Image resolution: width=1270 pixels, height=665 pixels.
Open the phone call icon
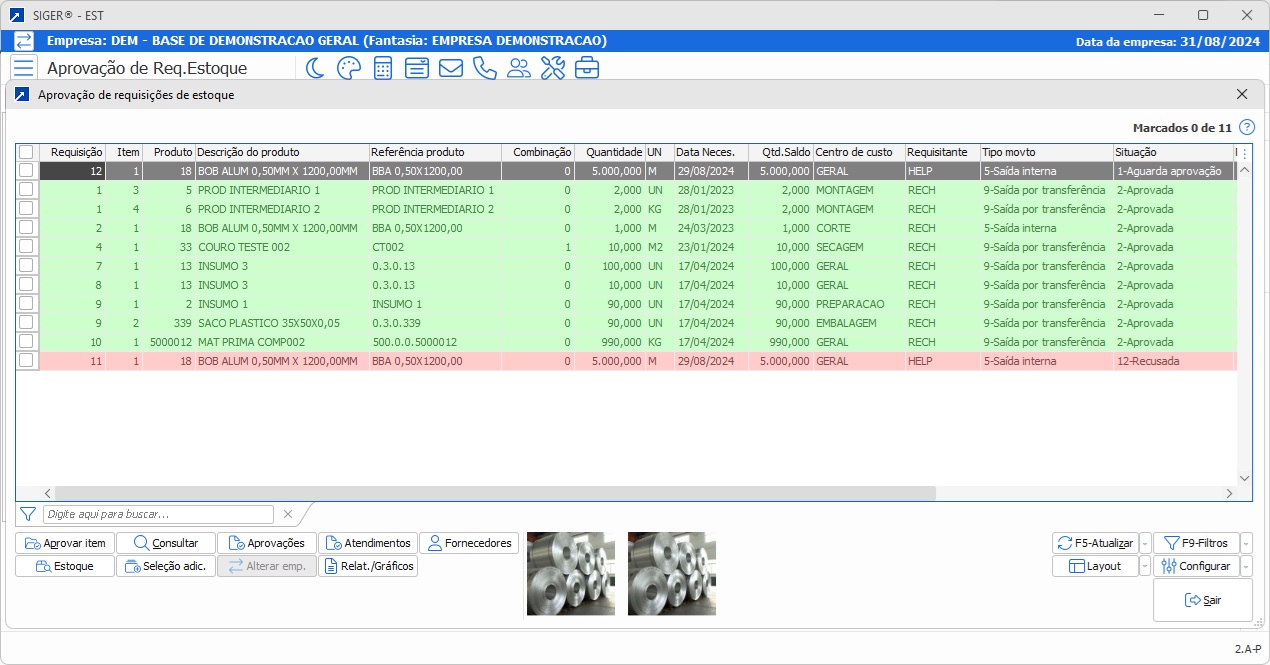coord(484,68)
